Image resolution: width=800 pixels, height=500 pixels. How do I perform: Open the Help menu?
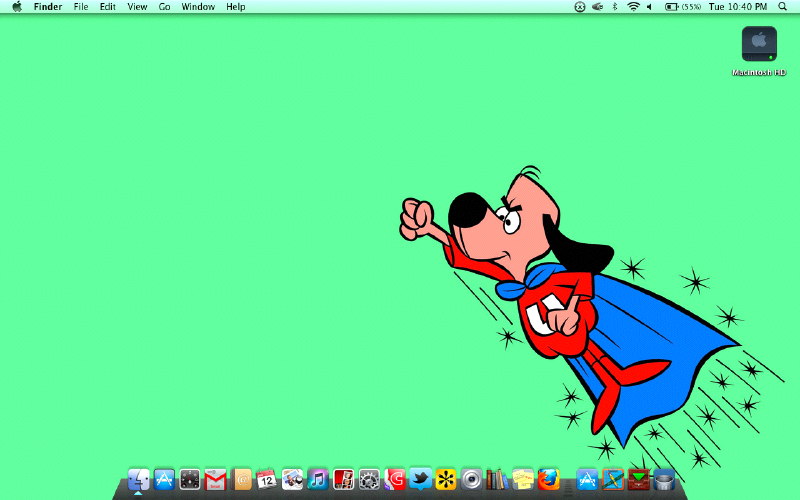click(x=236, y=7)
